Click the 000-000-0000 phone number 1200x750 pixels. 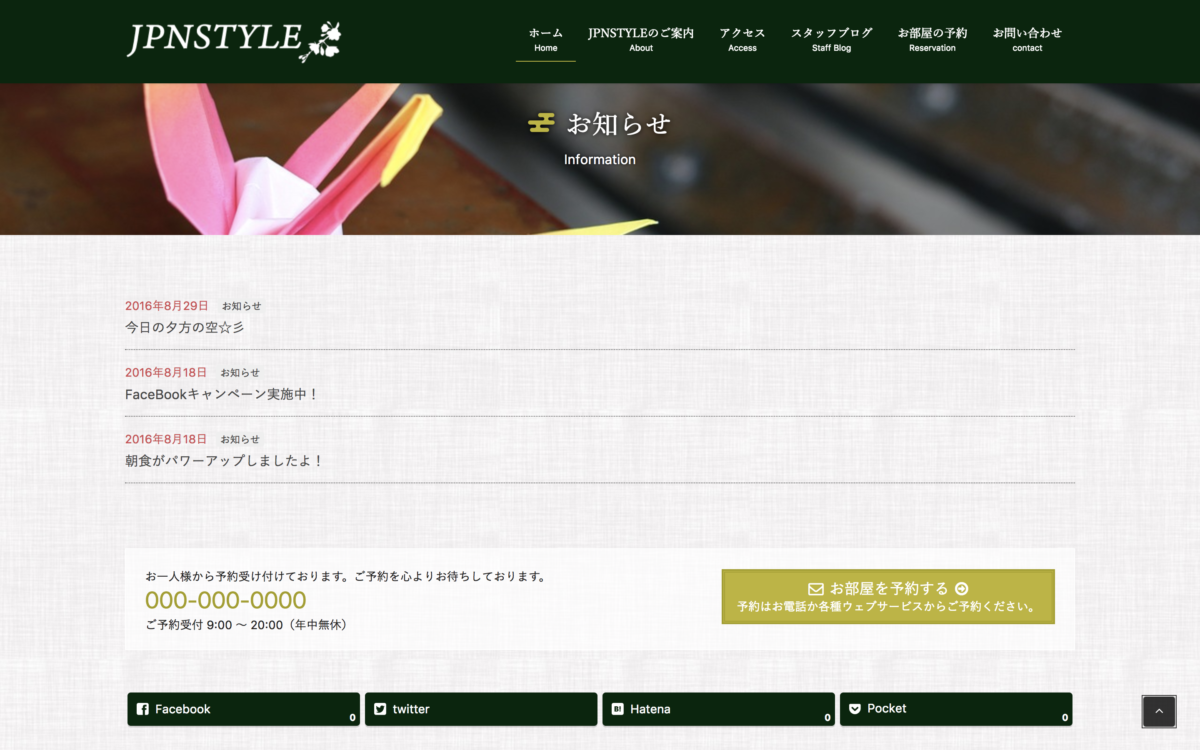(225, 600)
